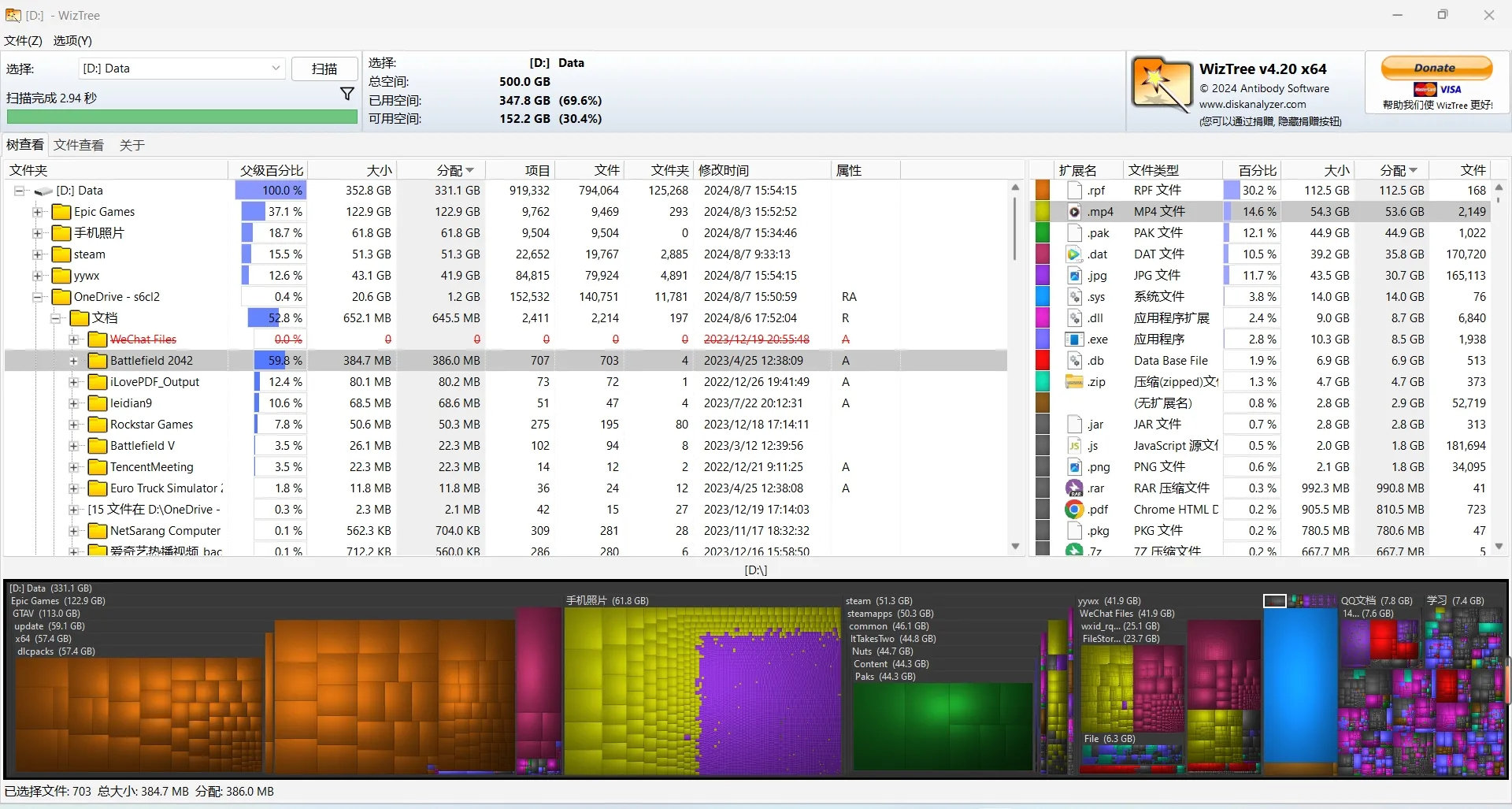
Task: Click the filter funnel icon
Action: [x=346, y=95]
